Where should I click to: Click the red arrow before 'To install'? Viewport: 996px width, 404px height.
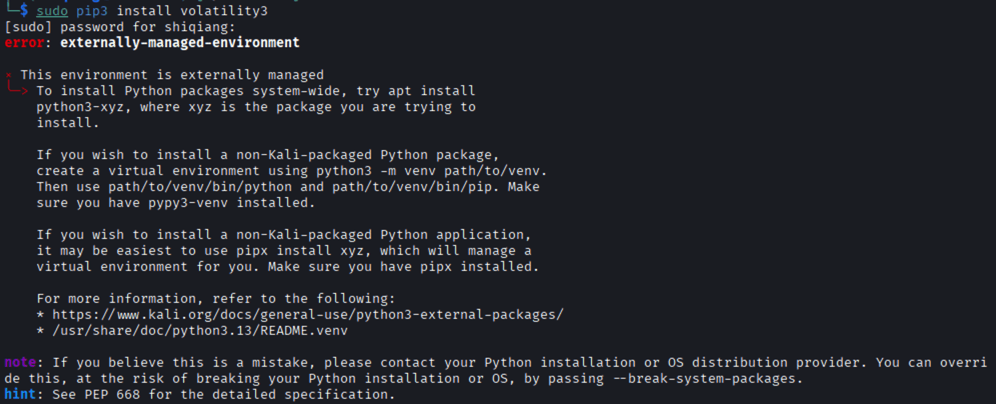tap(17, 91)
